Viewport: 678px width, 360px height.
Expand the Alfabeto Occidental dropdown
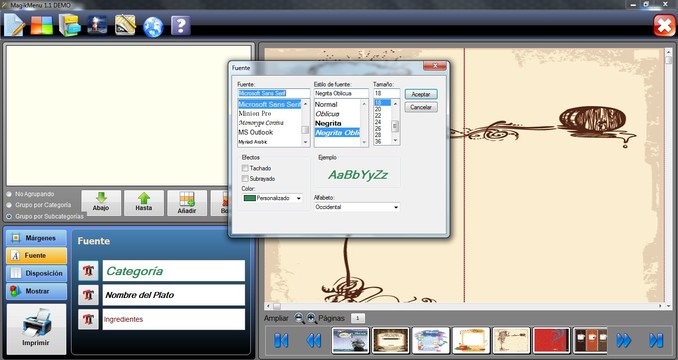tap(357, 207)
